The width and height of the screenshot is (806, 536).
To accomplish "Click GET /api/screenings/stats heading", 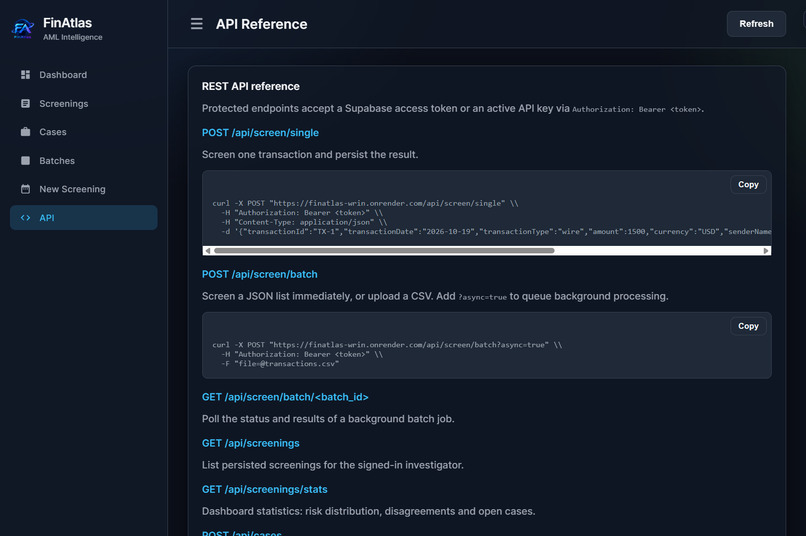I will pos(265,489).
